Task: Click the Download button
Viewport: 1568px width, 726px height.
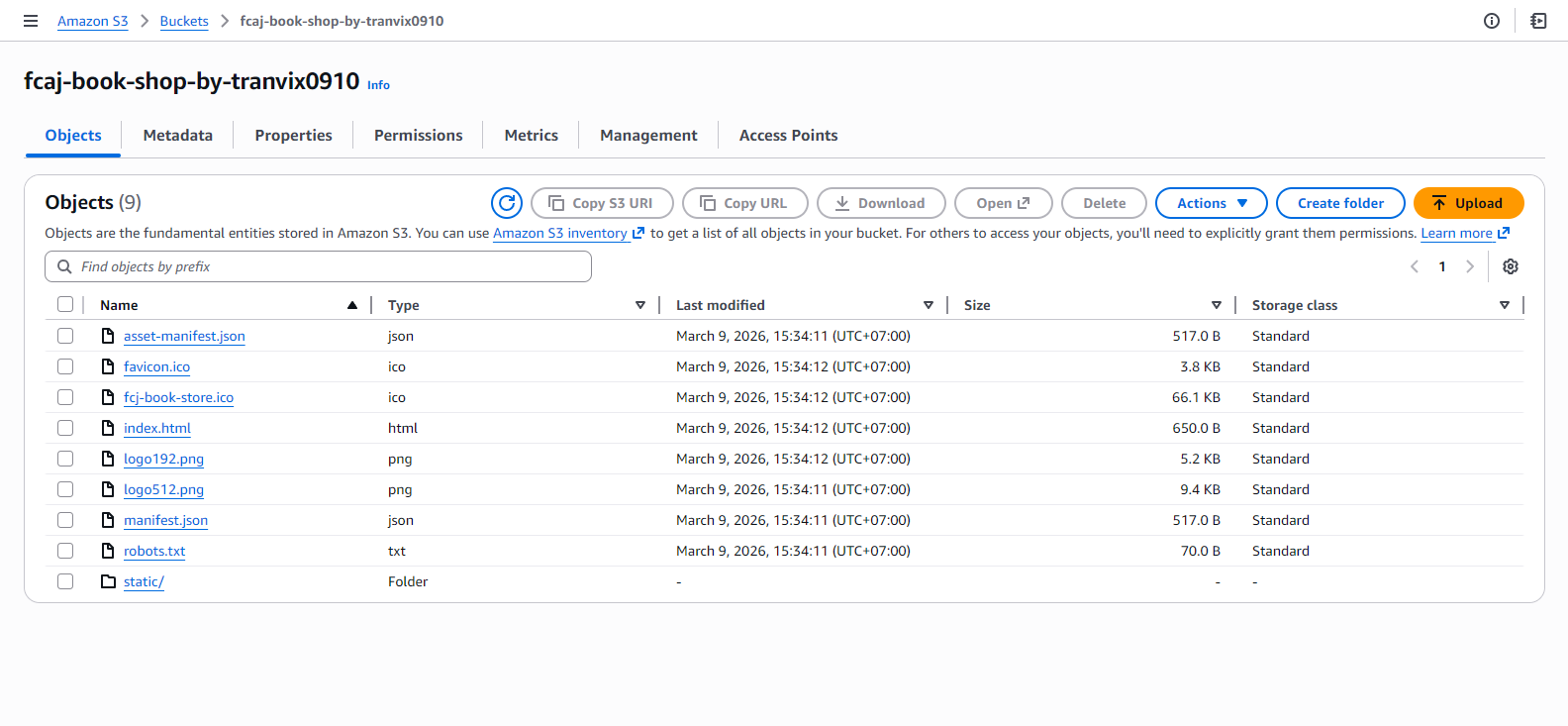Action: point(881,203)
